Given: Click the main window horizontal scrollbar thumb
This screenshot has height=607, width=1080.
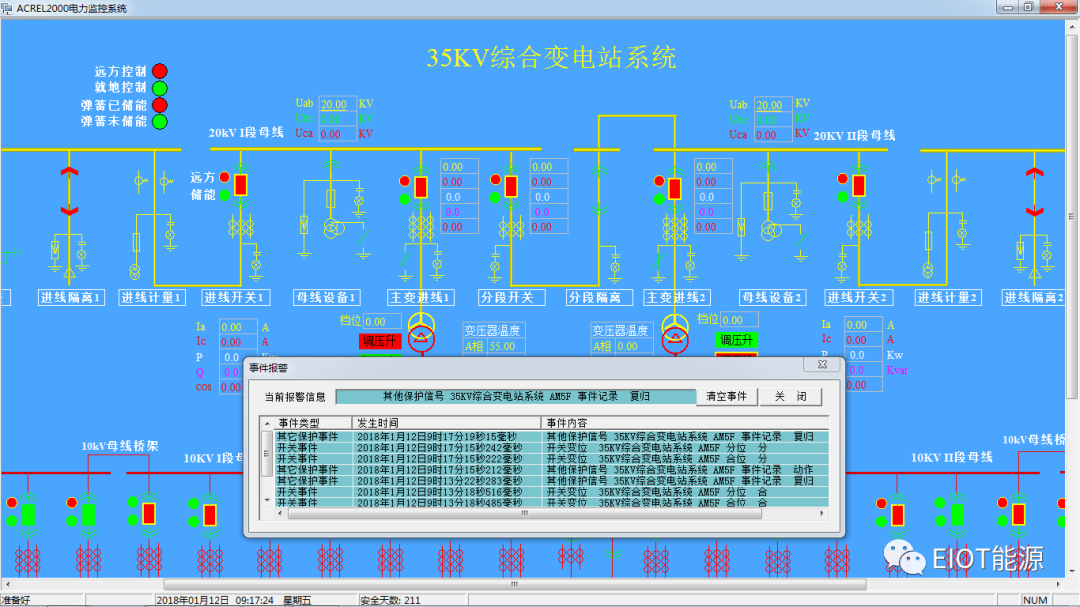Looking at the screenshot, I should pos(514,584).
